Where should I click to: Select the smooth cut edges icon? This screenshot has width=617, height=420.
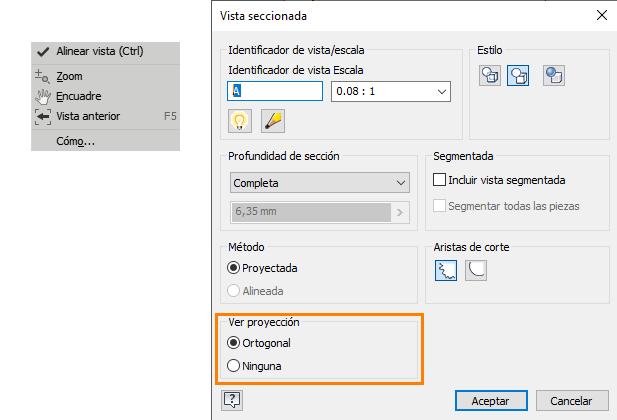pos(476,270)
